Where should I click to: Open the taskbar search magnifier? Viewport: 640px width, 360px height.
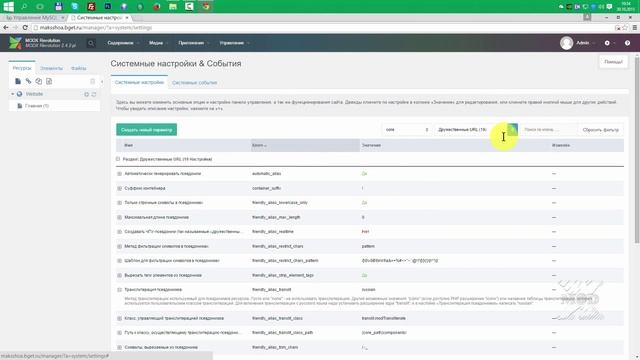click(24, 7)
